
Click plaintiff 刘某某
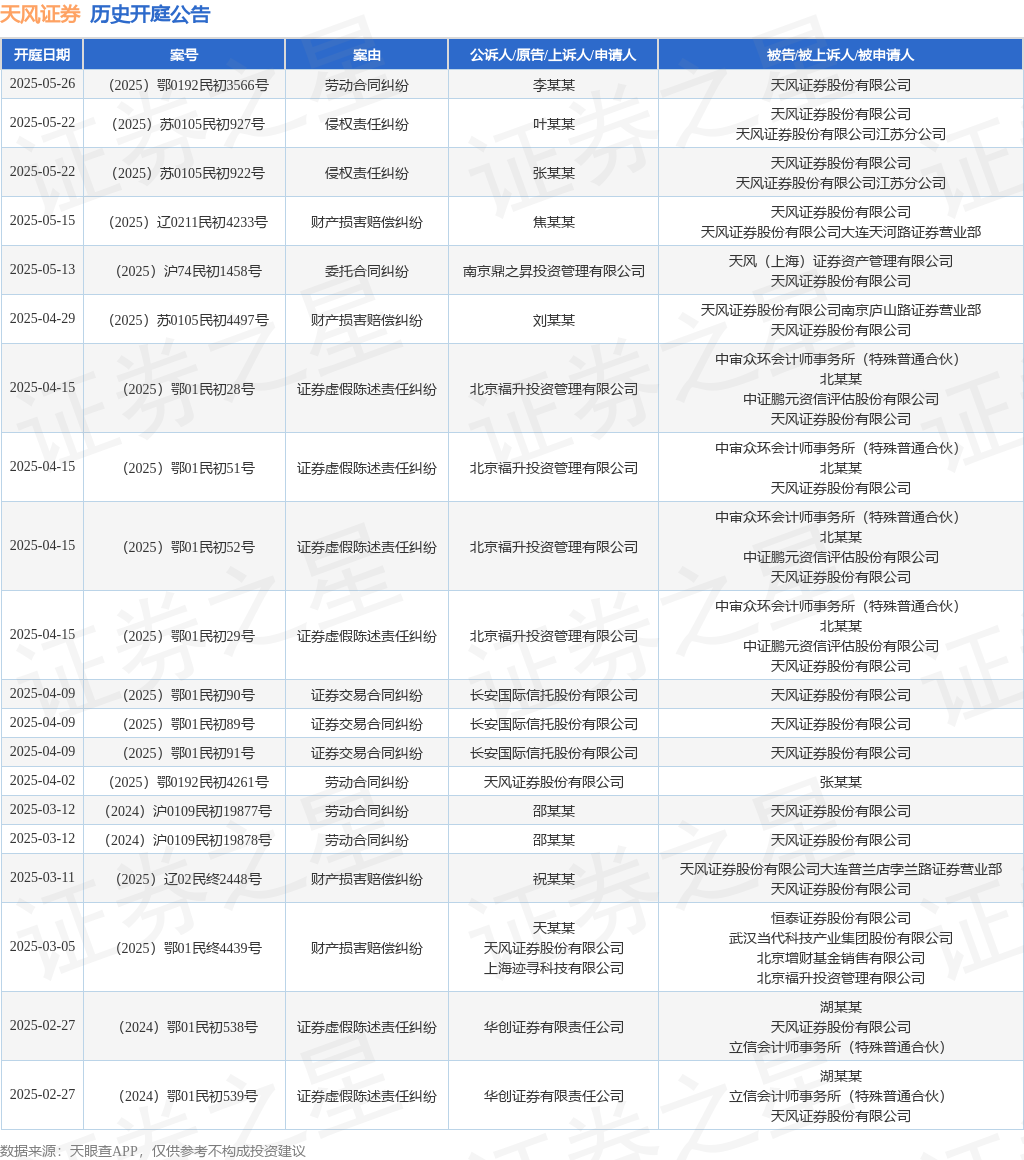tap(553, 320)
